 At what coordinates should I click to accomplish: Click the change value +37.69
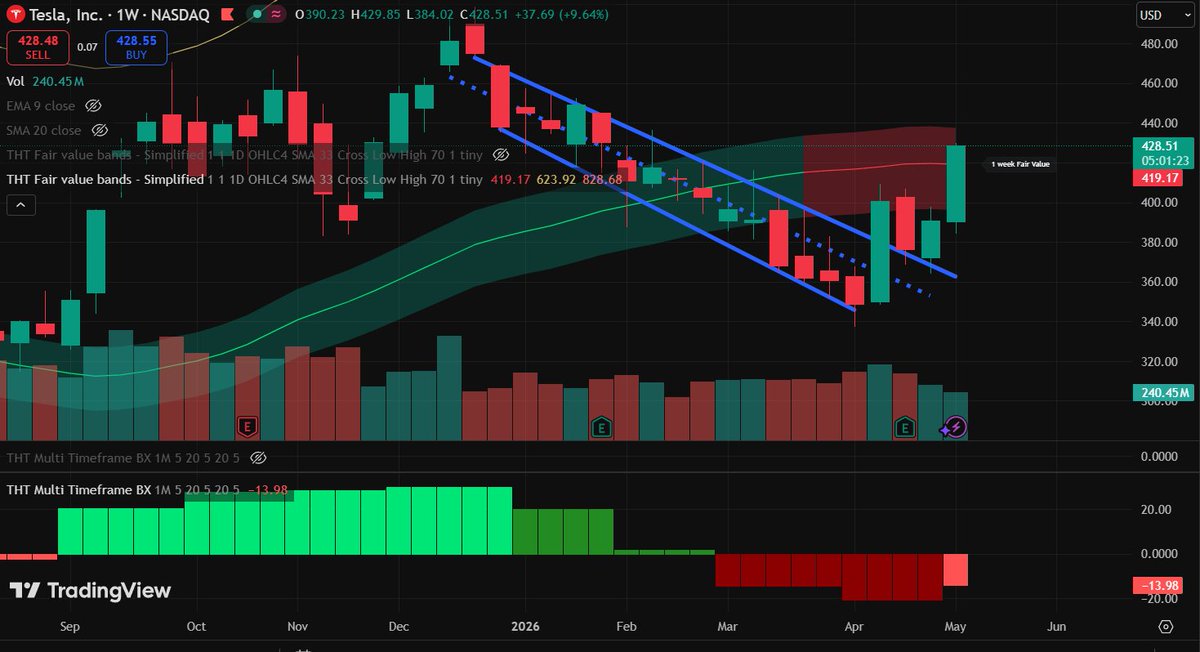coord(534,15)
